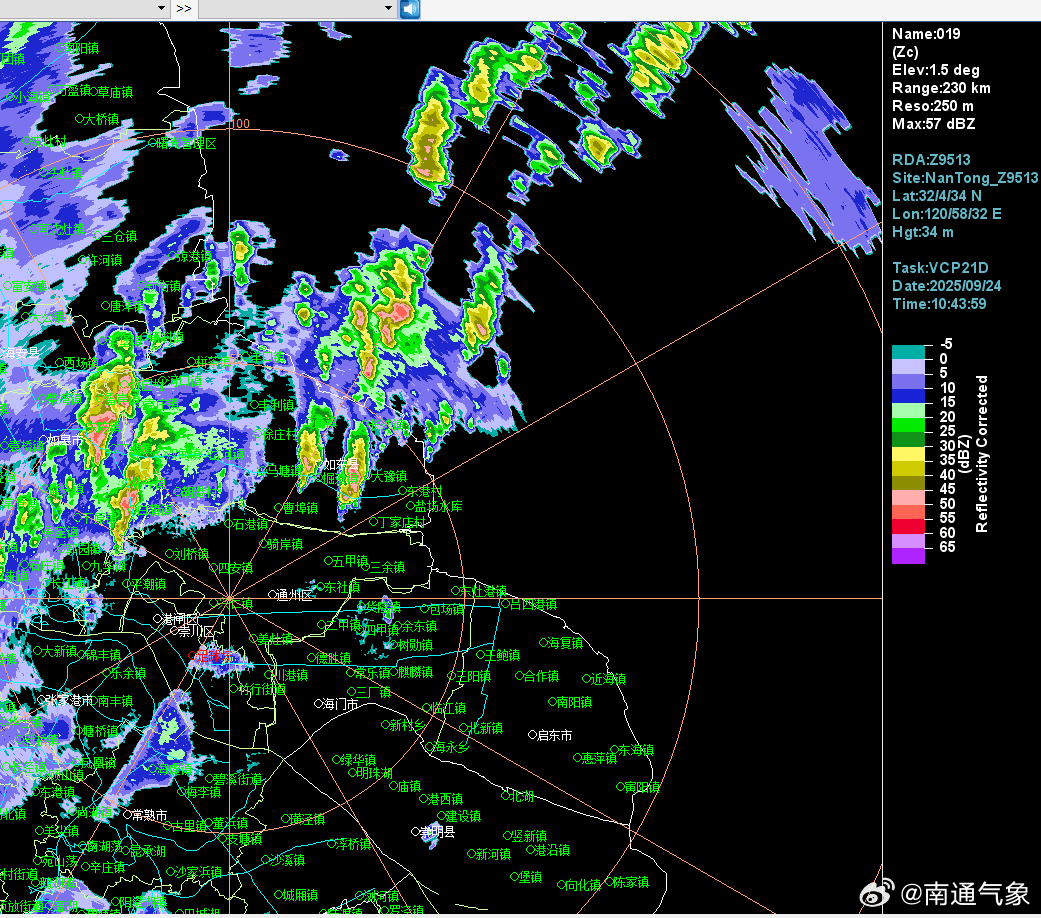Click the 陈家镇 map label
This screenshot has height=918, width=1041.
(x=630, y=882)
